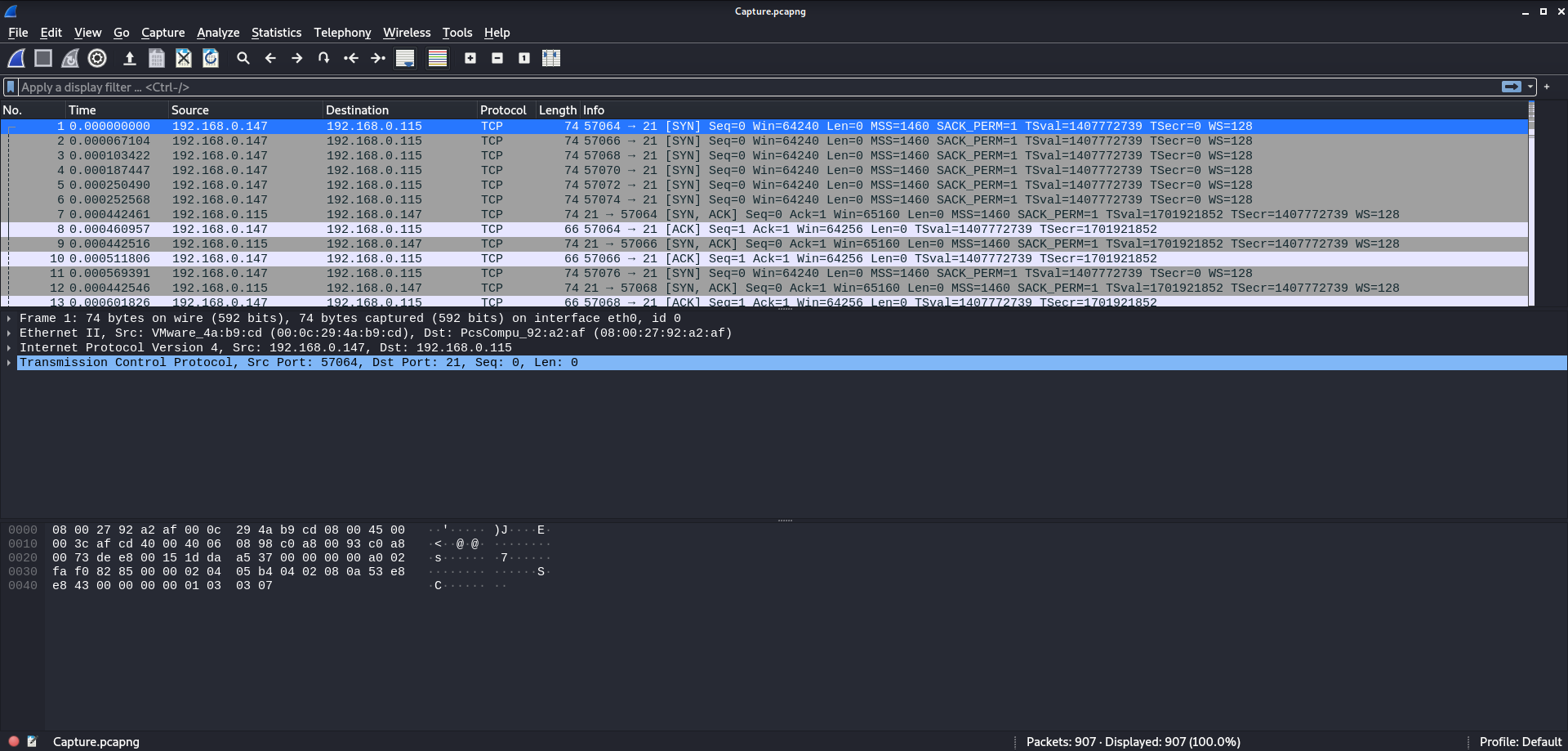
Task: Click Packets: 907 status bar text
Action: click(x=1134, y=742)
